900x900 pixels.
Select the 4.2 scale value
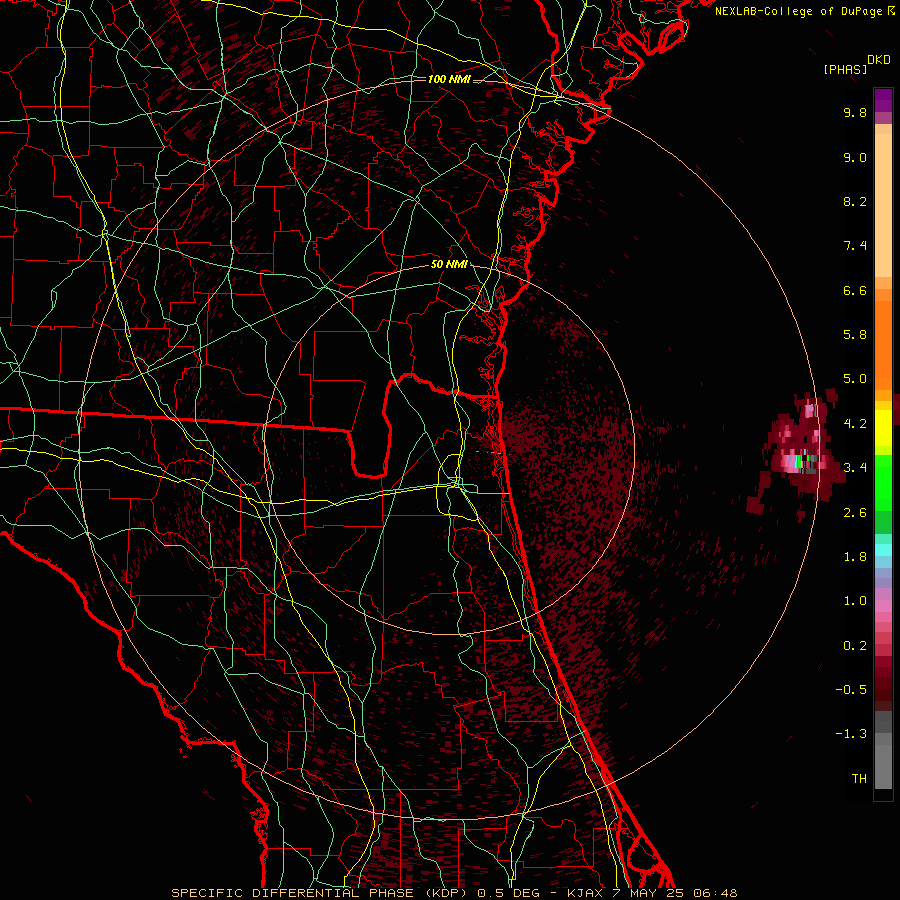[x=855, y=424]
